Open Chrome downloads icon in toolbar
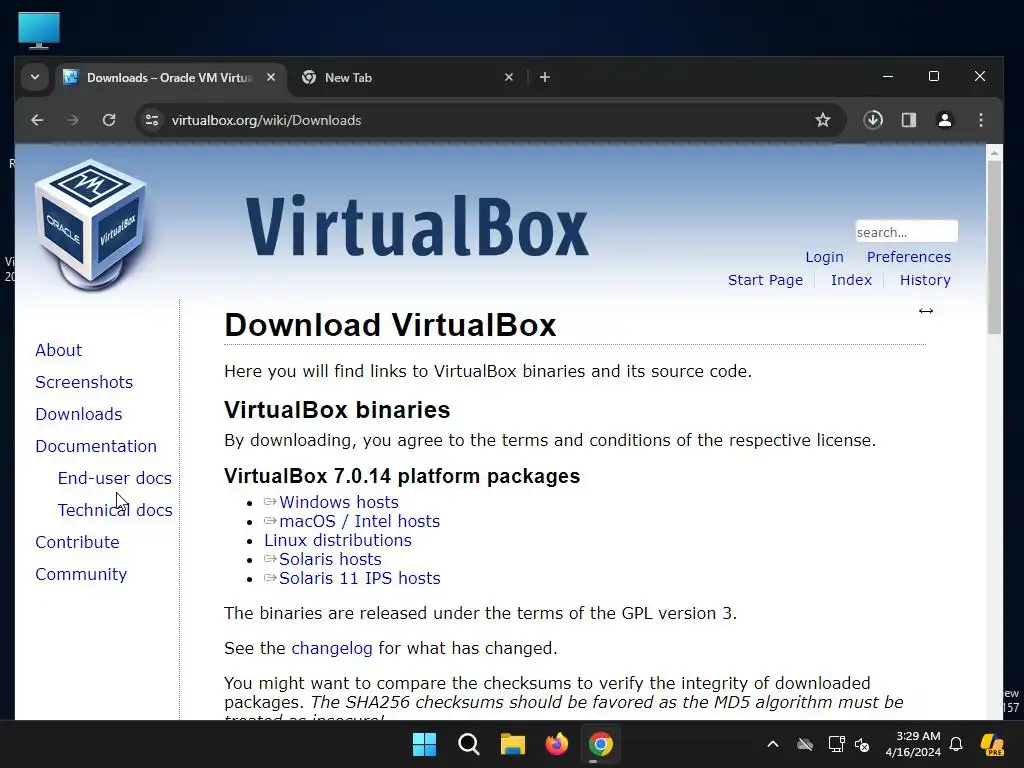This screenshot has height=768, width=1024. click(x=873, y=120)
